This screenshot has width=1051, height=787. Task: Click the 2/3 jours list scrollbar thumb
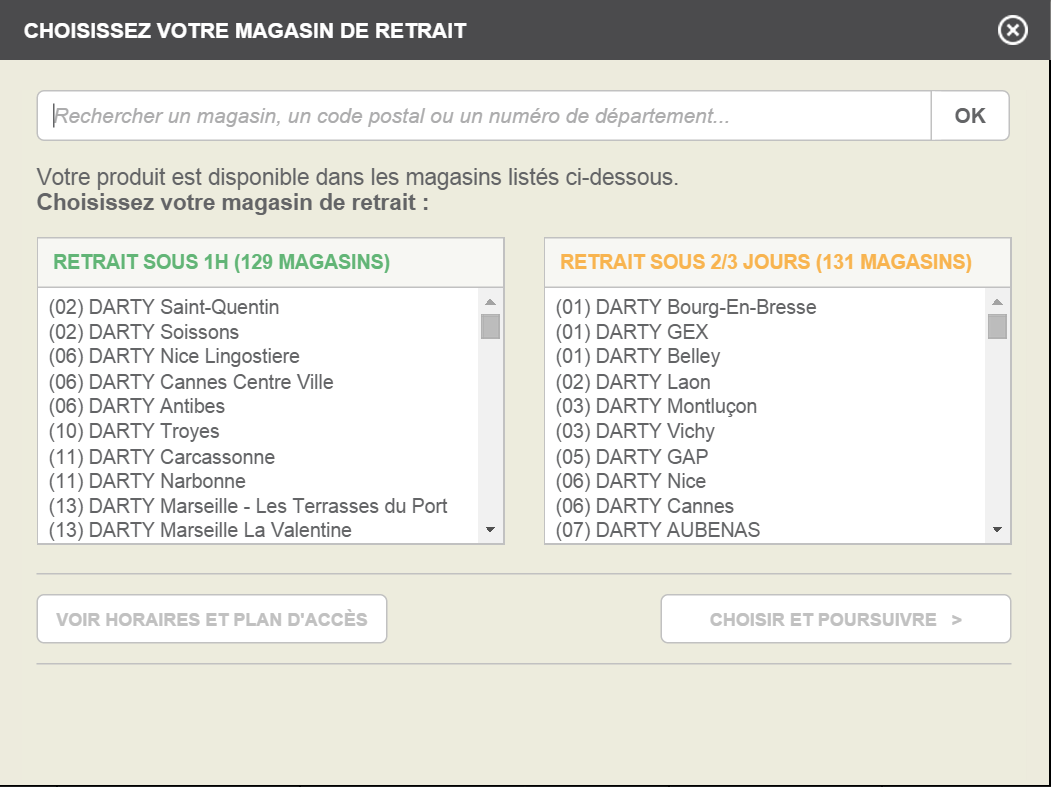pyautogui.click(x=997, y=327)
